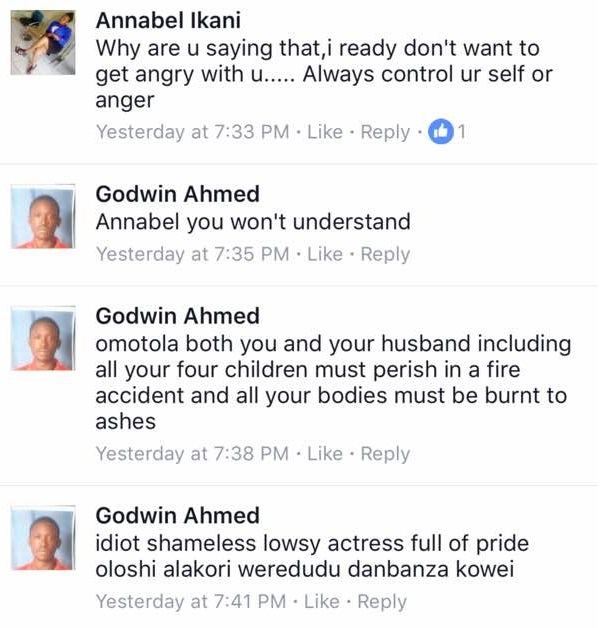Open Annabel Ikani's profile picture
This screenshot has width=607, height=628.
pyautogui.click(x=43, y=42)
